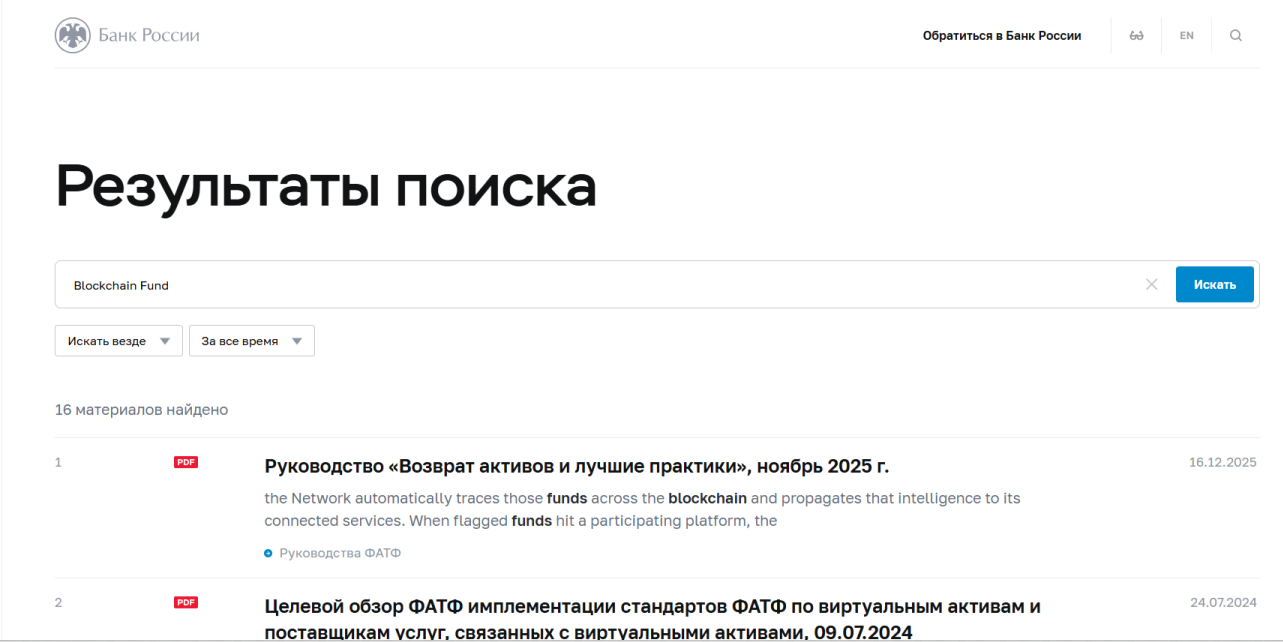Open Целевой обзор ФАТФ result title
Image resolution: width=1283 pixels, height=642 pixels.
653,619
